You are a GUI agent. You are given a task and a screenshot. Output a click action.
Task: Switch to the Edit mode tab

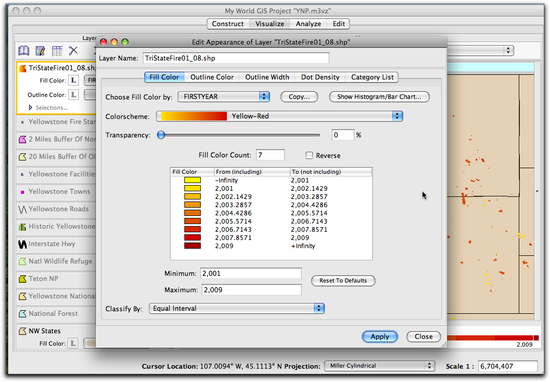point(338,24)
